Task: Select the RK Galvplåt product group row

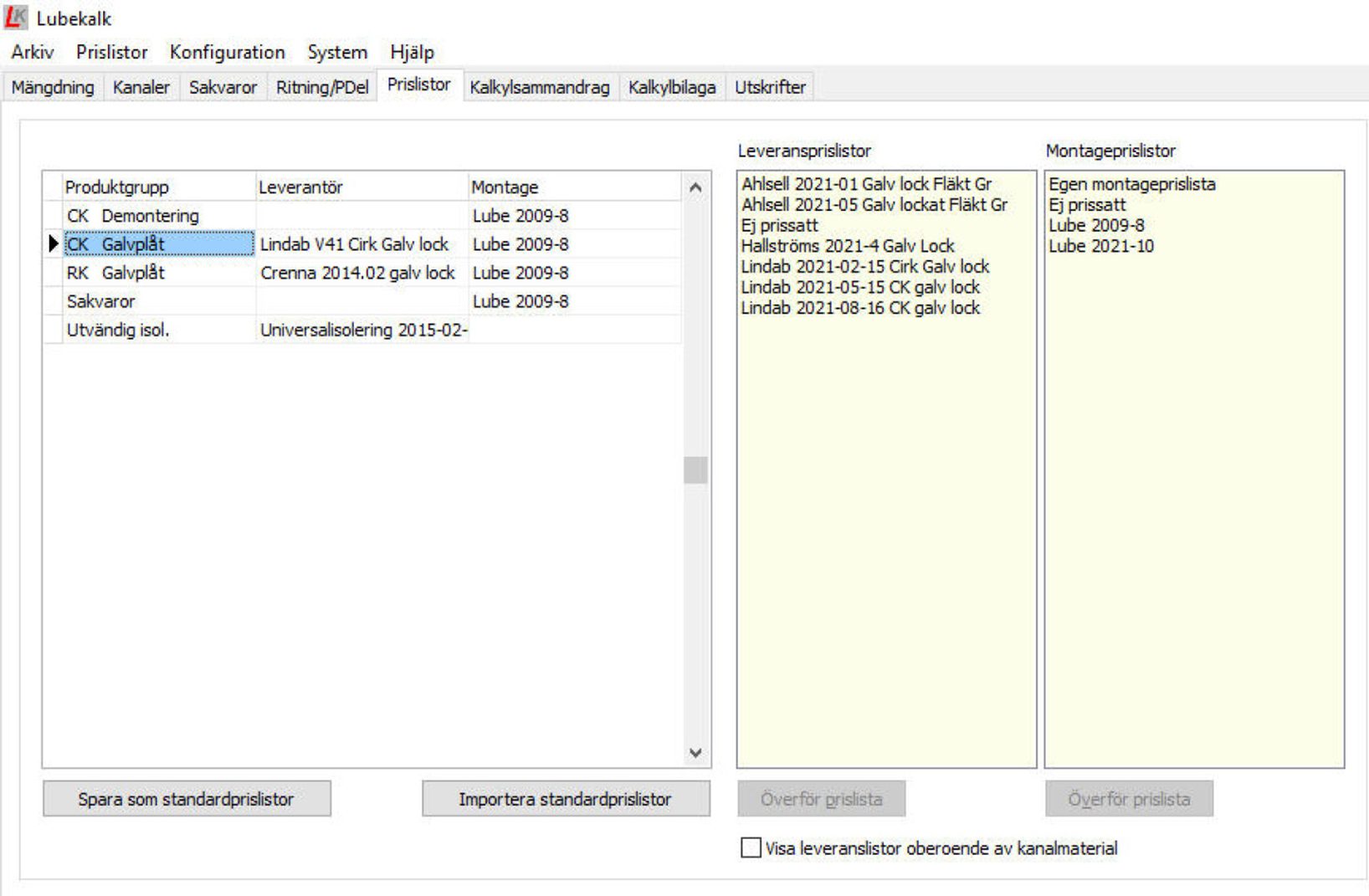Action: point(116,273)
